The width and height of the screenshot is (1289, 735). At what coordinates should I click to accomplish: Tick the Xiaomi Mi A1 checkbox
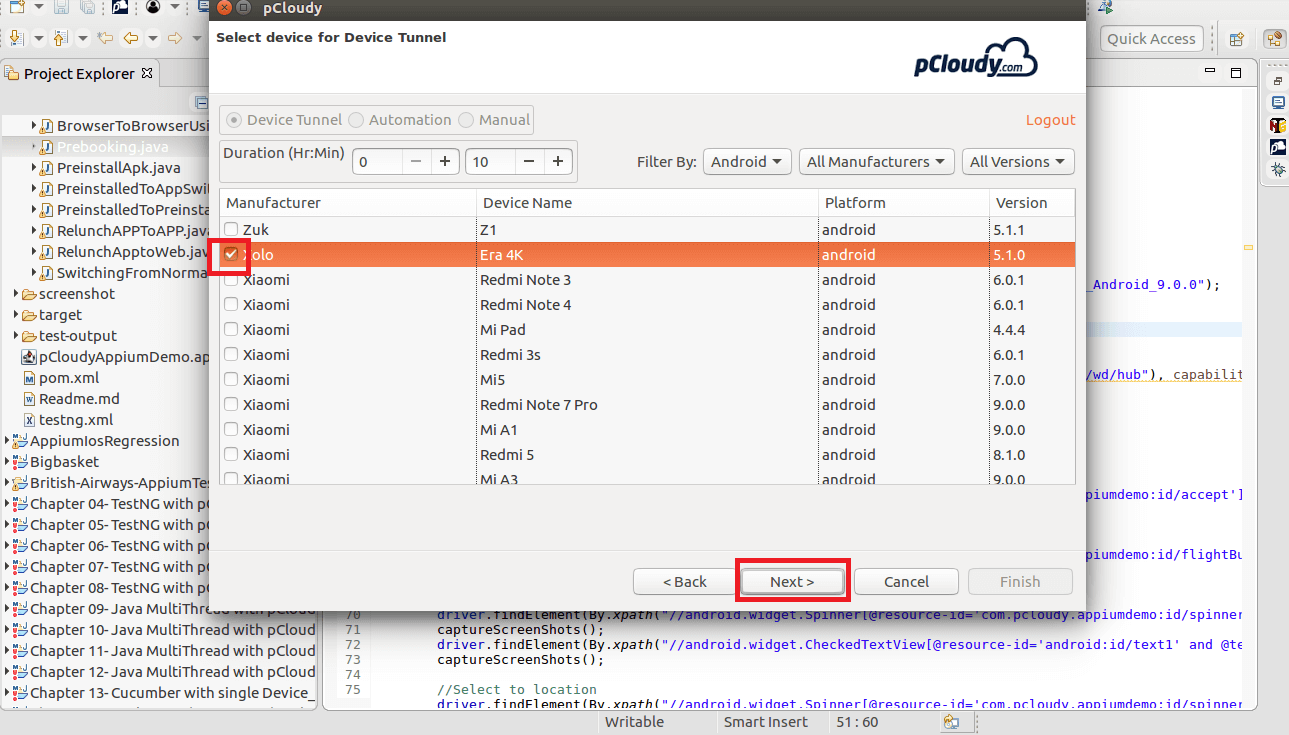click(x=231, y=430)
